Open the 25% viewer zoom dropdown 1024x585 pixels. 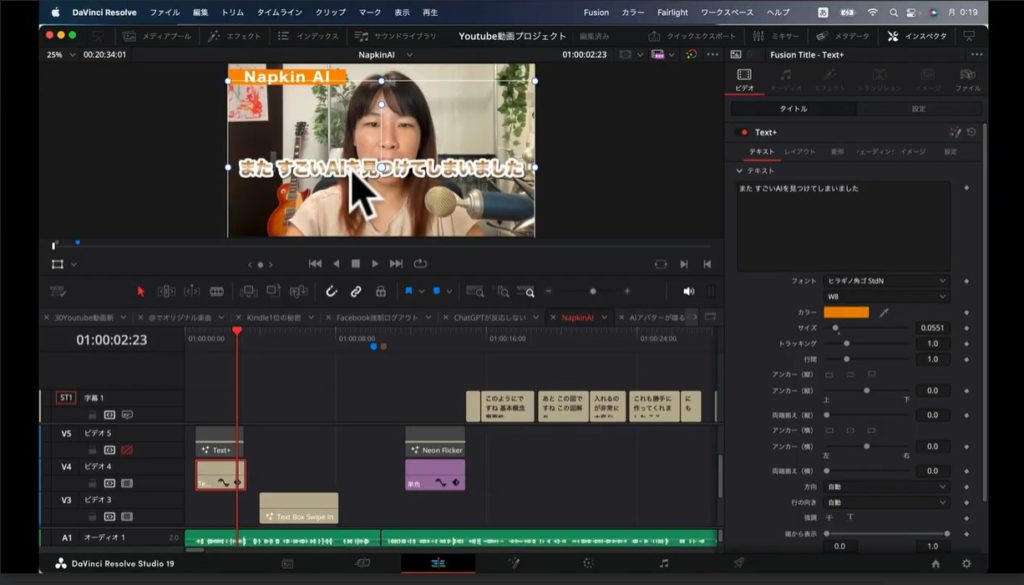[57, 55]
